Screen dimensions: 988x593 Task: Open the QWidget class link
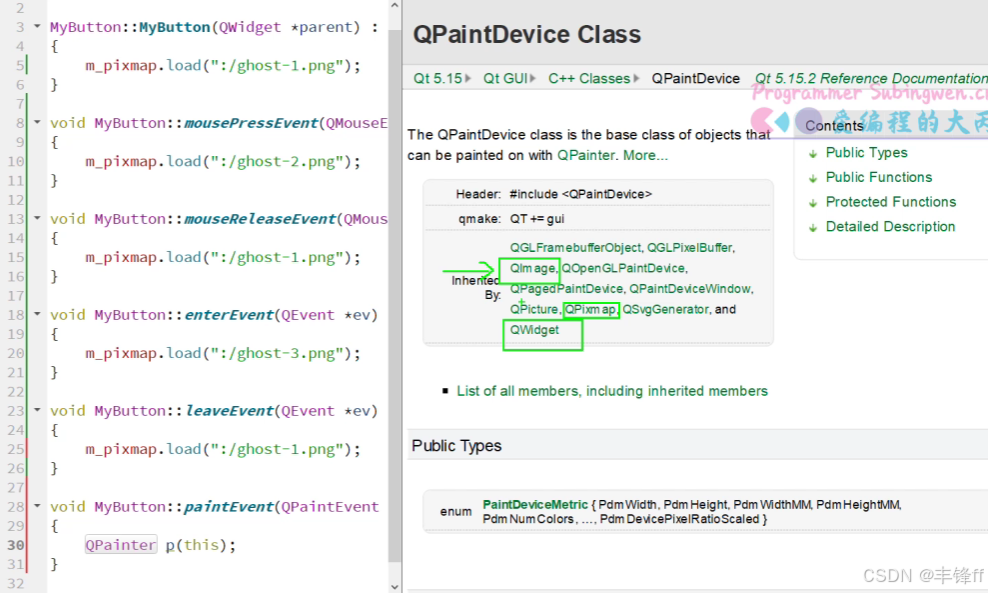click(534, 330)
